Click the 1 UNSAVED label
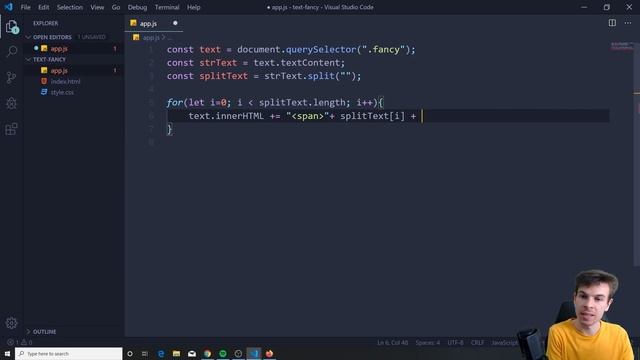 [x=91, y=37]
